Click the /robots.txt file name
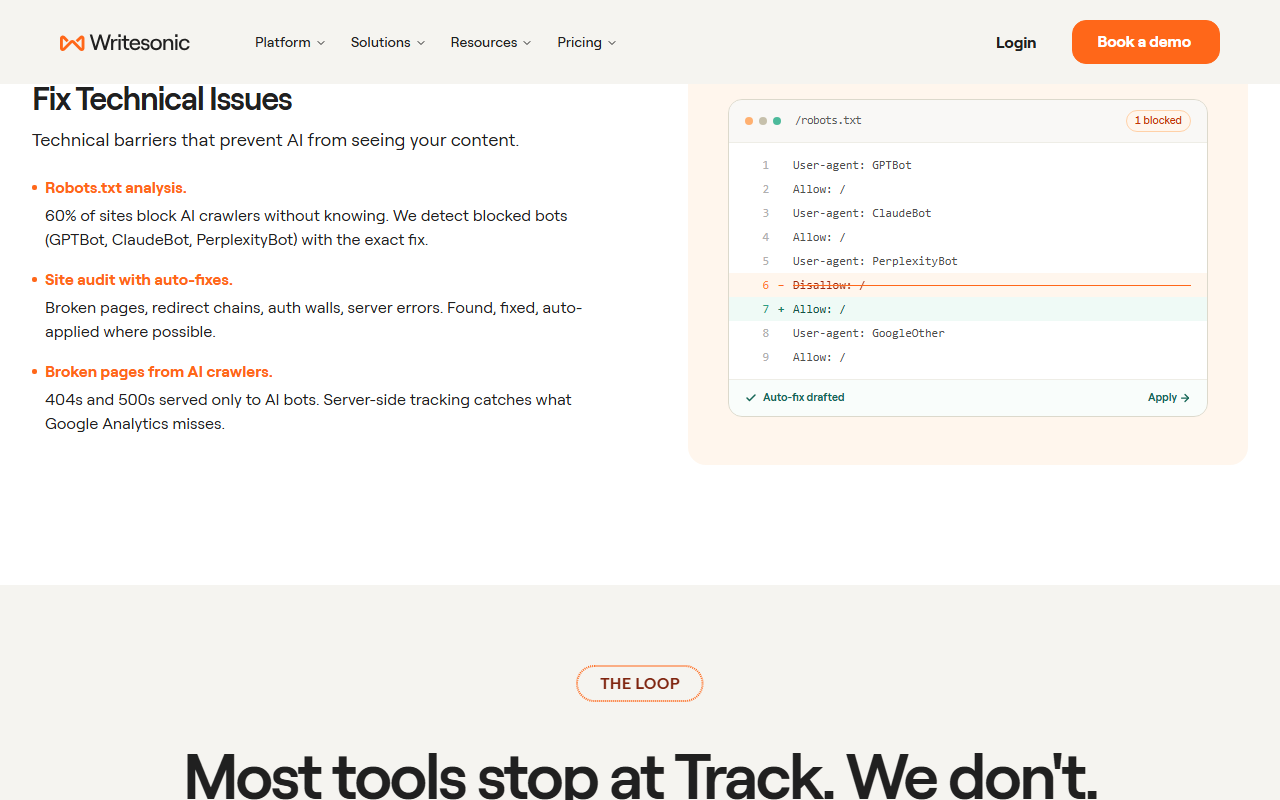This screenshot has height=800, width=1280. pos(828,120)
